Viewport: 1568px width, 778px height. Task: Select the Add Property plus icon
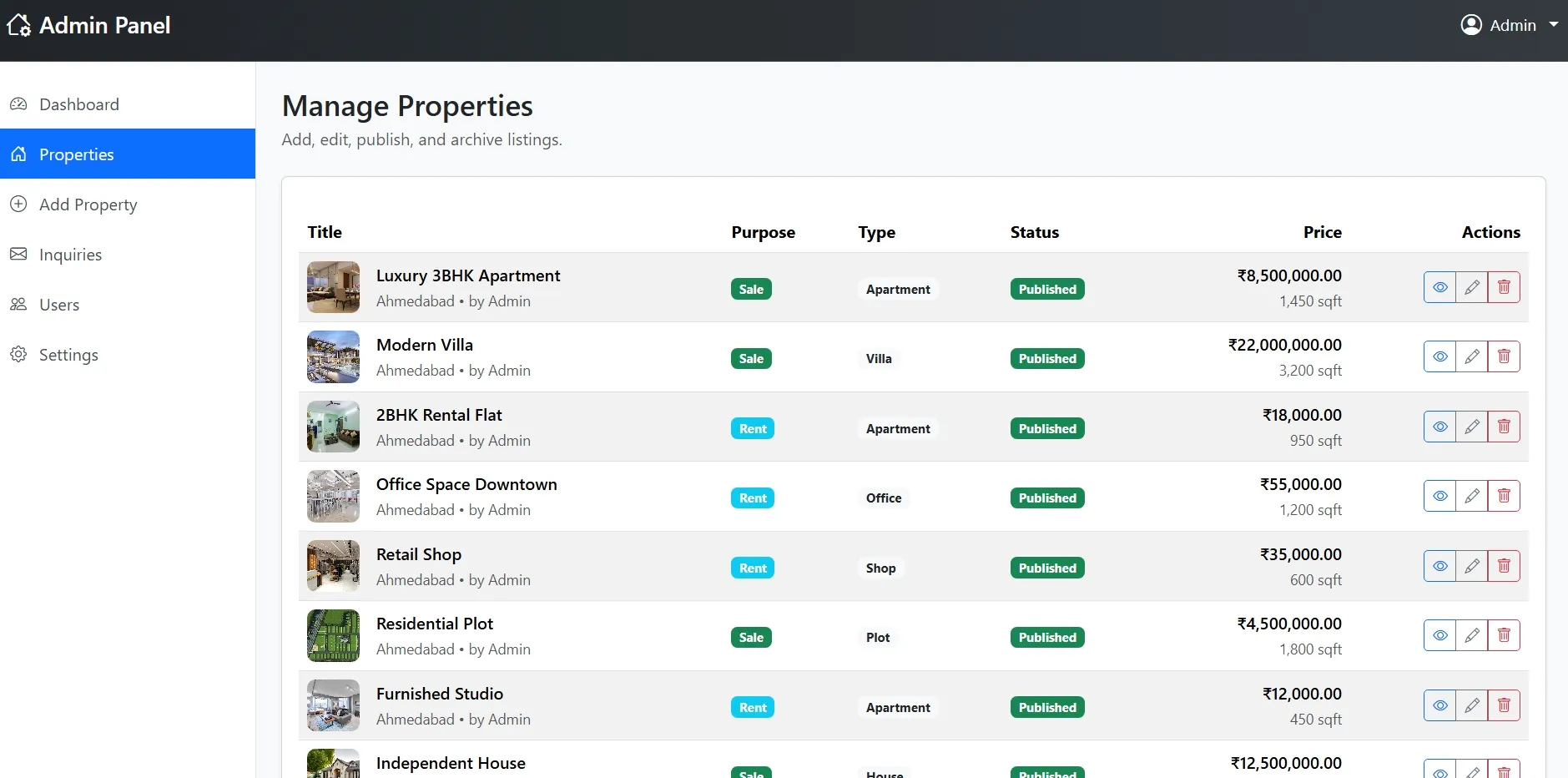[18, 204]
